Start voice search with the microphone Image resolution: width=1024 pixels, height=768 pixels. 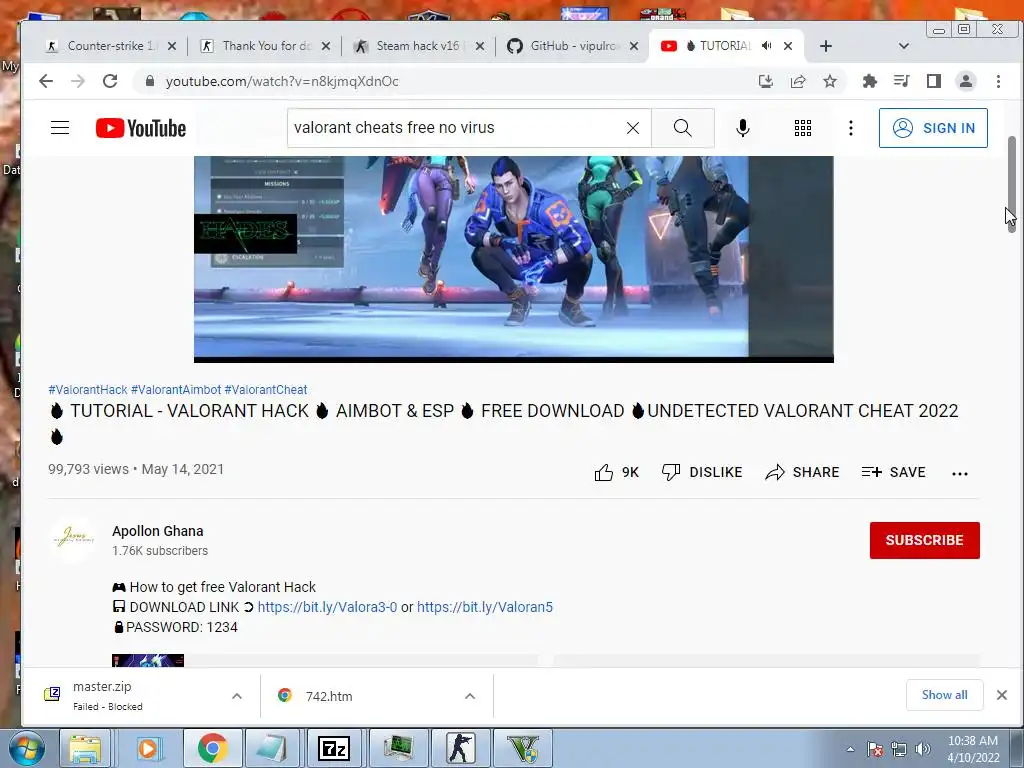pyautogui.click(x=743, y=128)
